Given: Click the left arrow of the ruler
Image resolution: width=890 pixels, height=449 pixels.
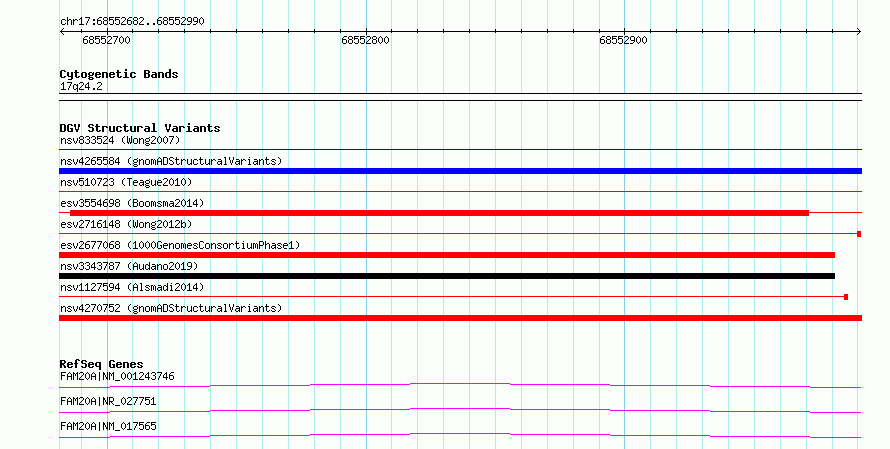Looking at the screenshot, I should [x=62, y=32].
